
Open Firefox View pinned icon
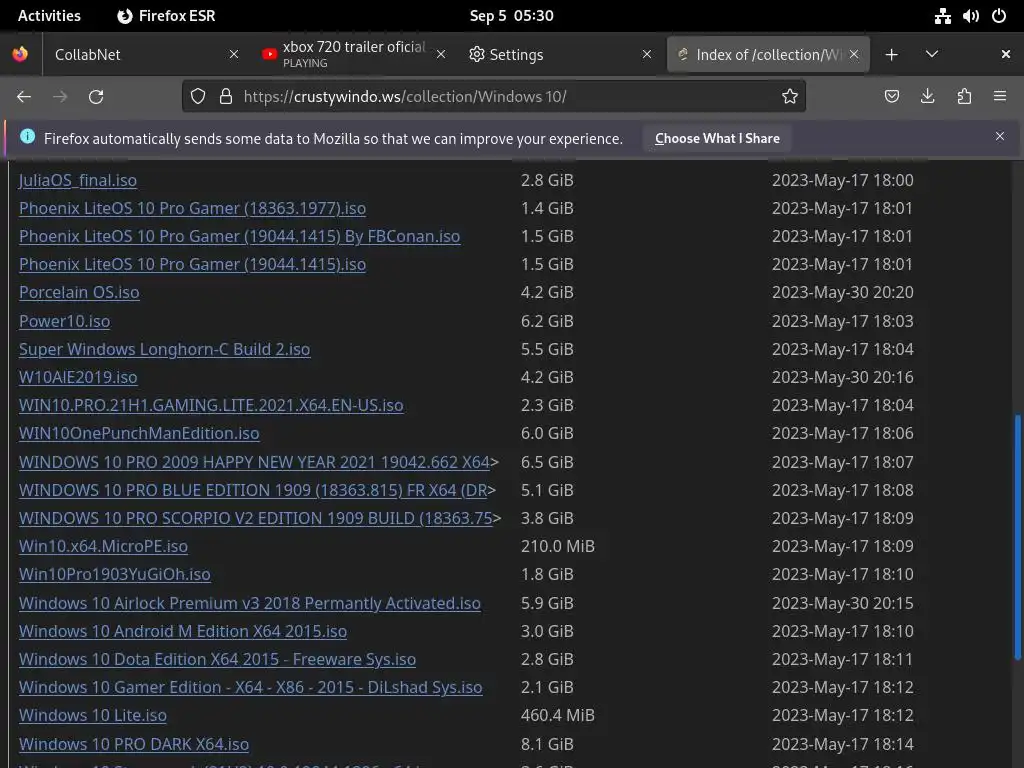click(x=20, y=54)
